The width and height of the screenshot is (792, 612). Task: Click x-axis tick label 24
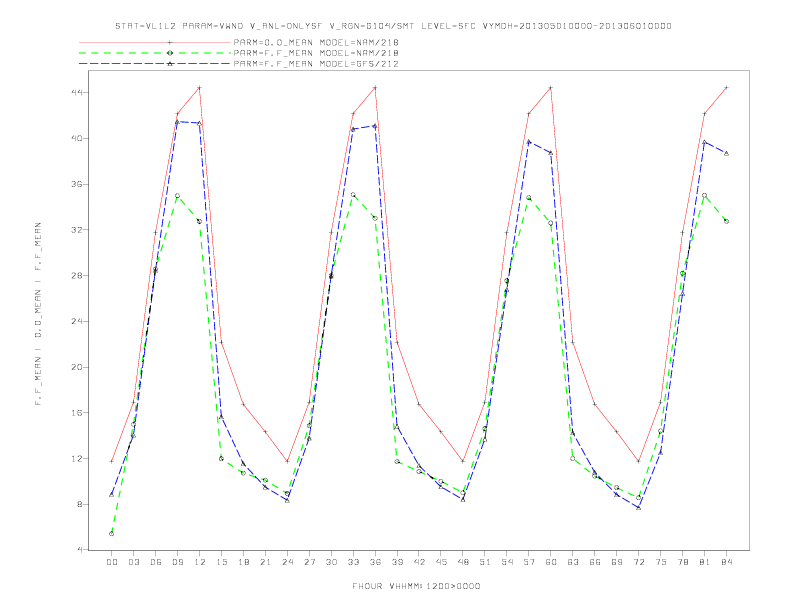click(x=287, y=562)
